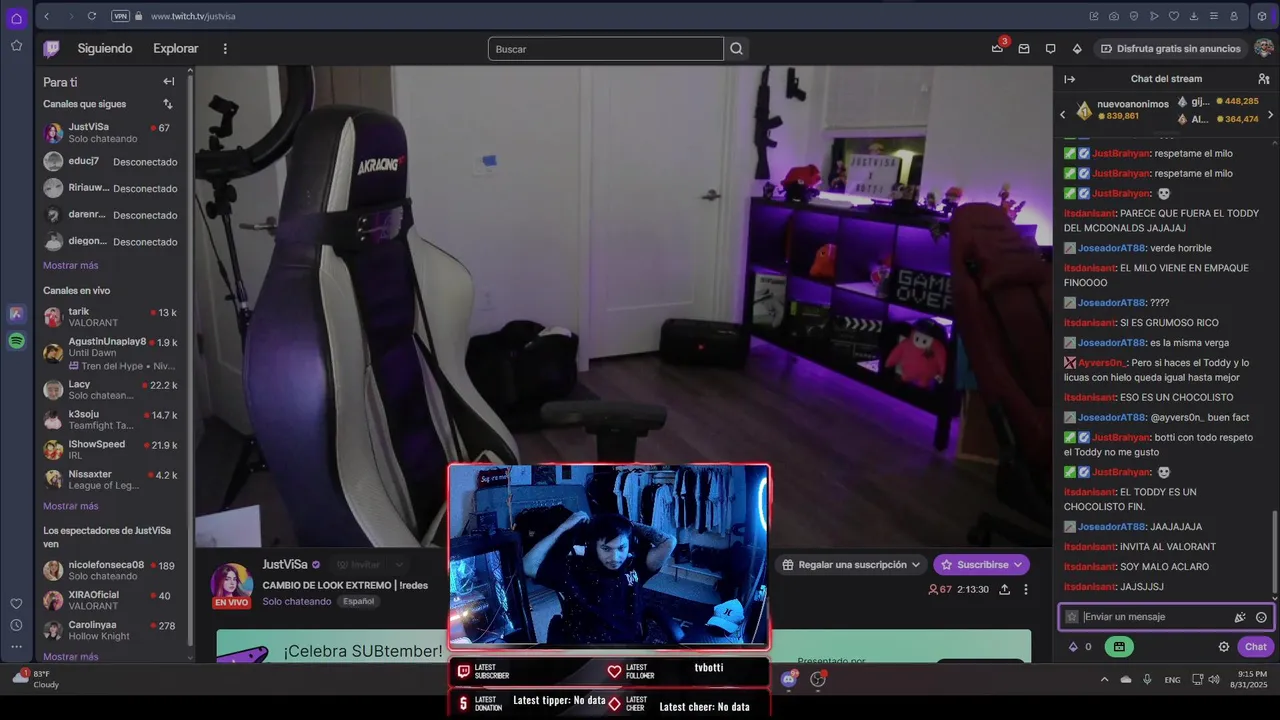
Task: Expand hidden system tray icons chevron
Action: point(1104,679)
